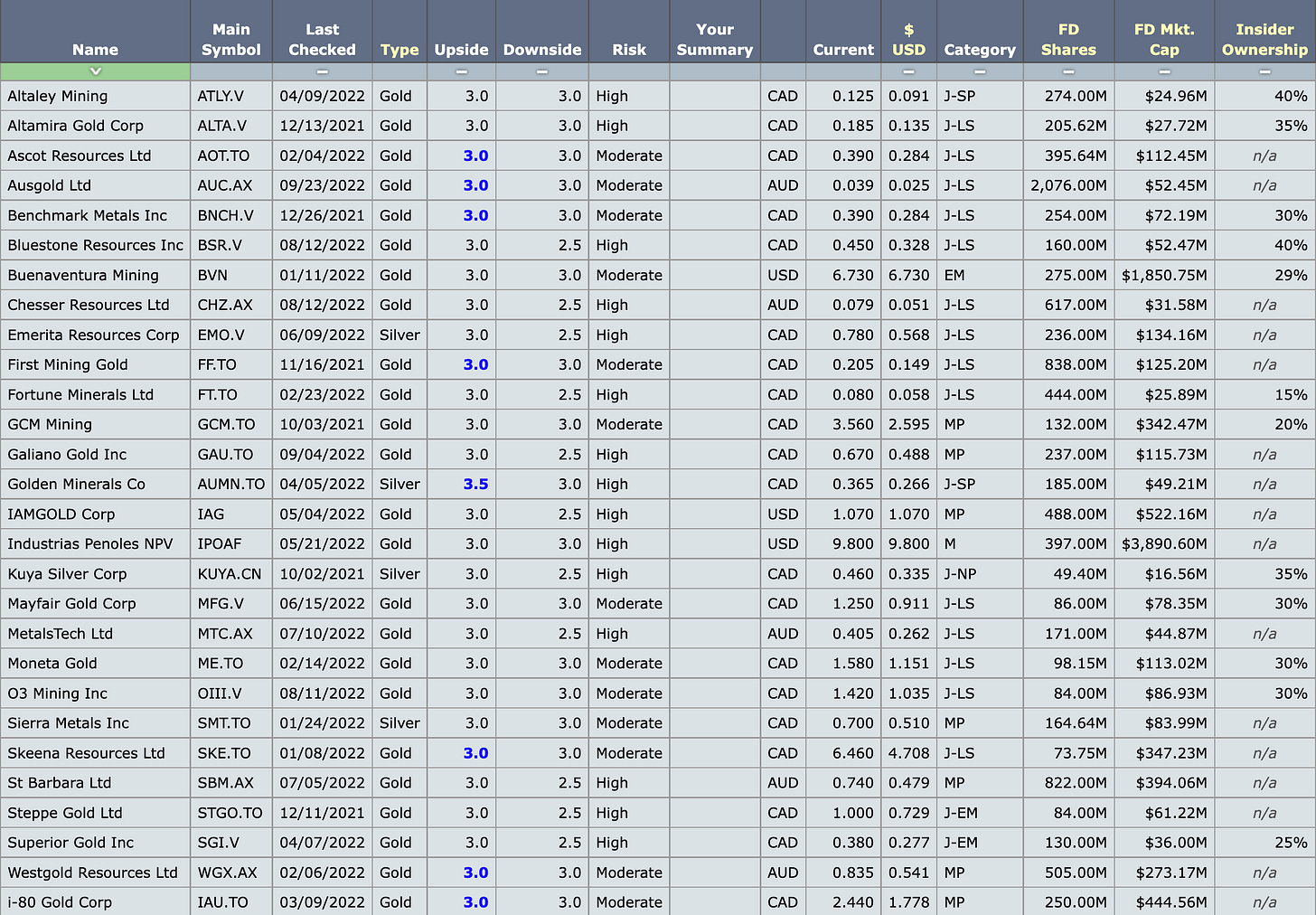Collapse the FD Mkt. Cap column summary icon
The width and height of the screenshot is (1316, 915).
(x=1164, y=71)
